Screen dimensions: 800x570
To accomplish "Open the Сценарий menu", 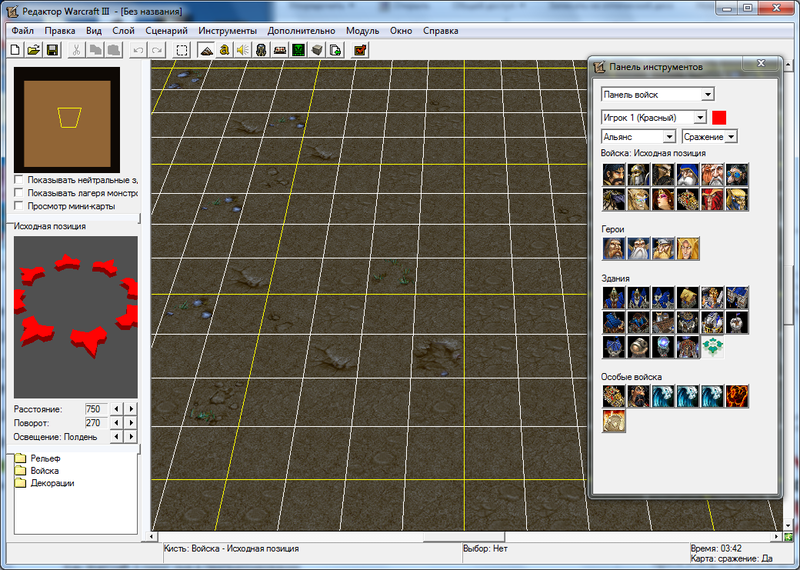I will [166, 31].
